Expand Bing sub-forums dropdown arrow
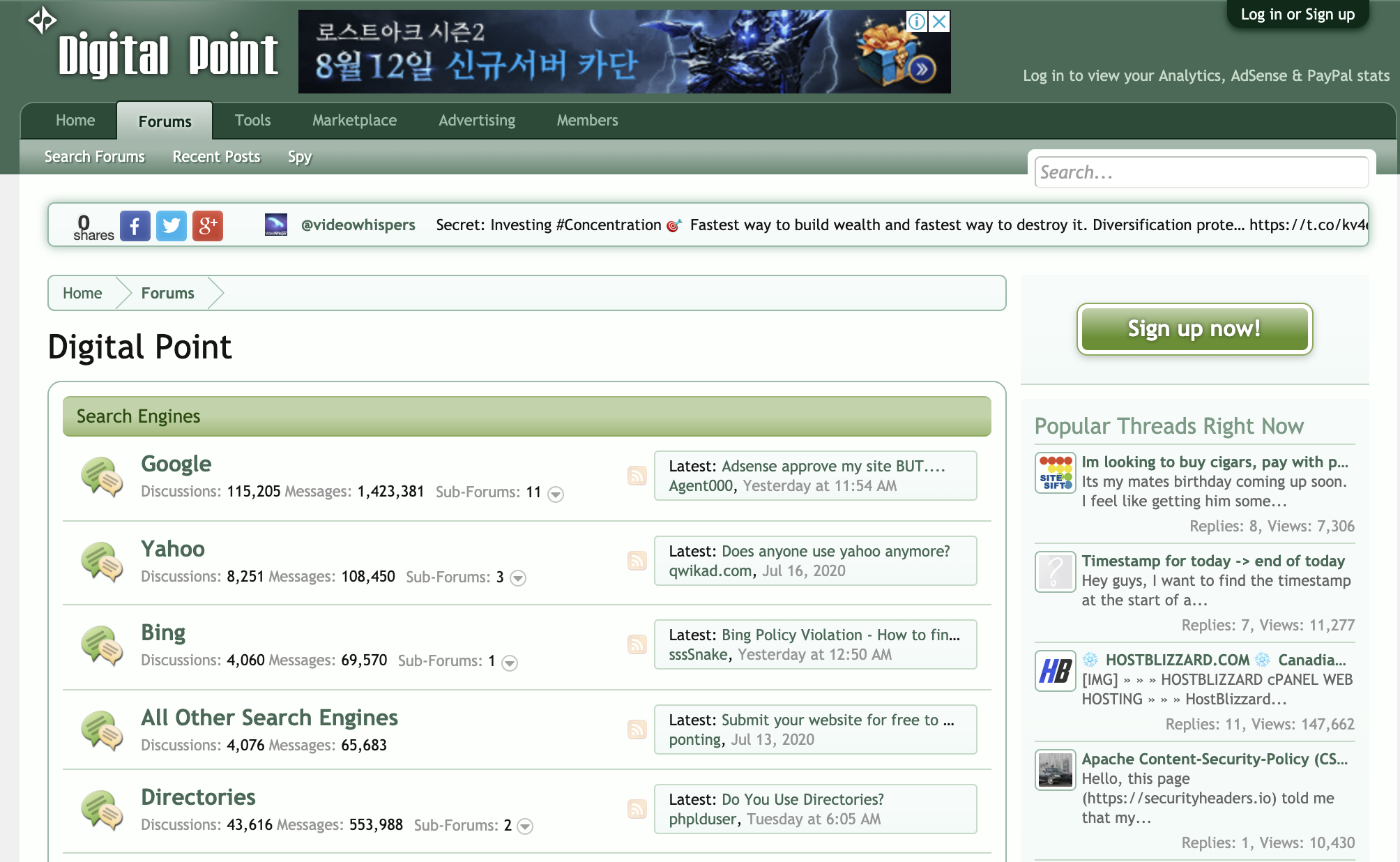Image resolution: width=1400 pixels, height=862 pixels. pos(510,663)
